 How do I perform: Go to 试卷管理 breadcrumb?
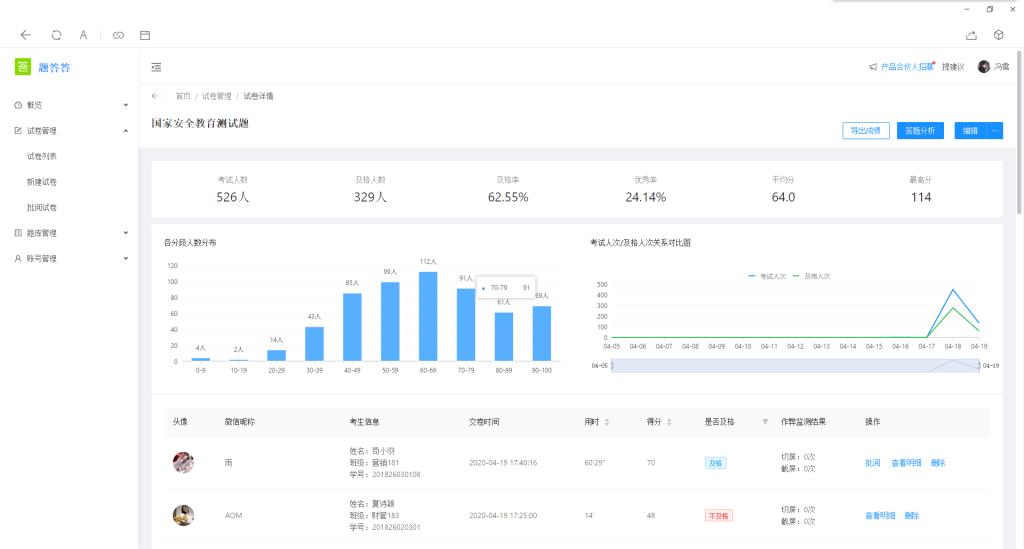click(216, 96)
